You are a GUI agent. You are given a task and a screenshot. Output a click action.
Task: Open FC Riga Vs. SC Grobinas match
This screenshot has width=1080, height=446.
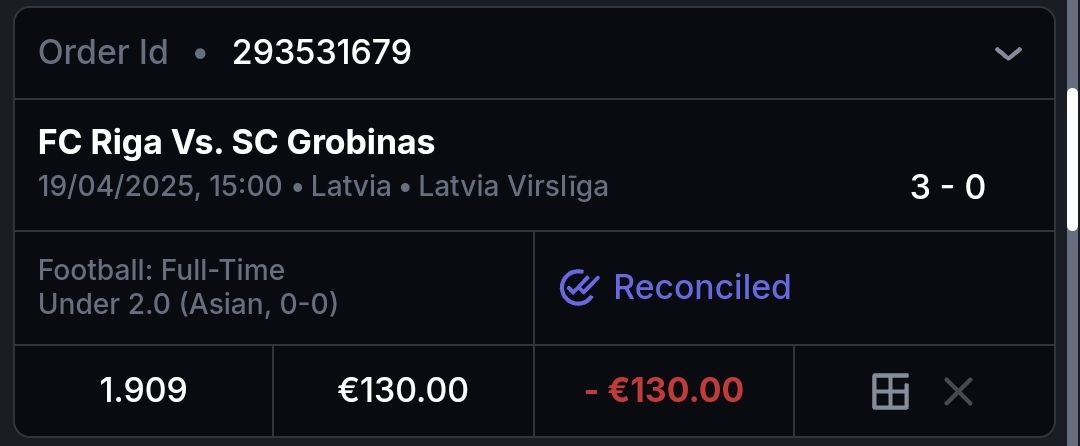point(236,143)
